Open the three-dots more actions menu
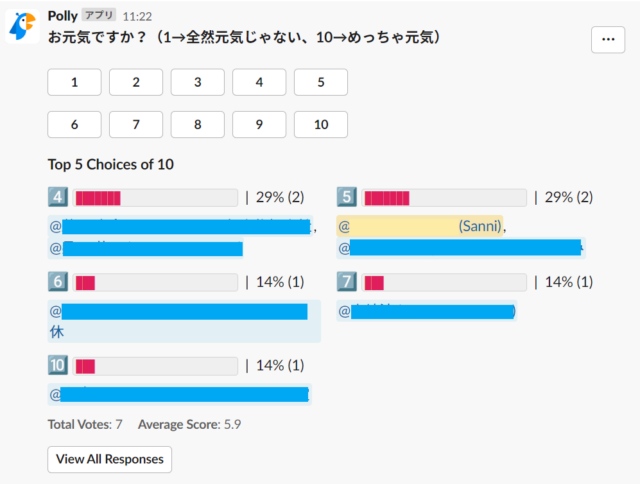 pyautogui.click(x=608, y=39)
